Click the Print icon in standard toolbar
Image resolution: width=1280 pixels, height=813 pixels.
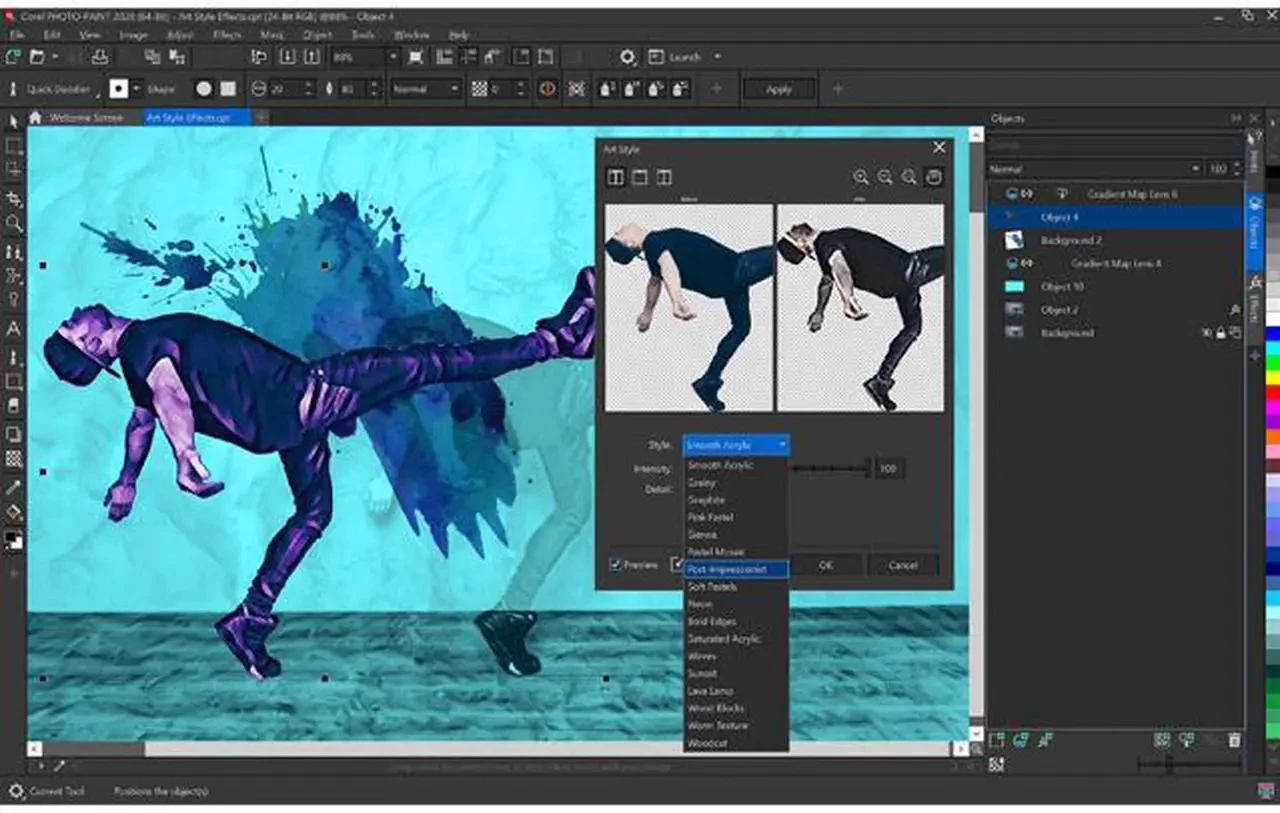[102, 57]
